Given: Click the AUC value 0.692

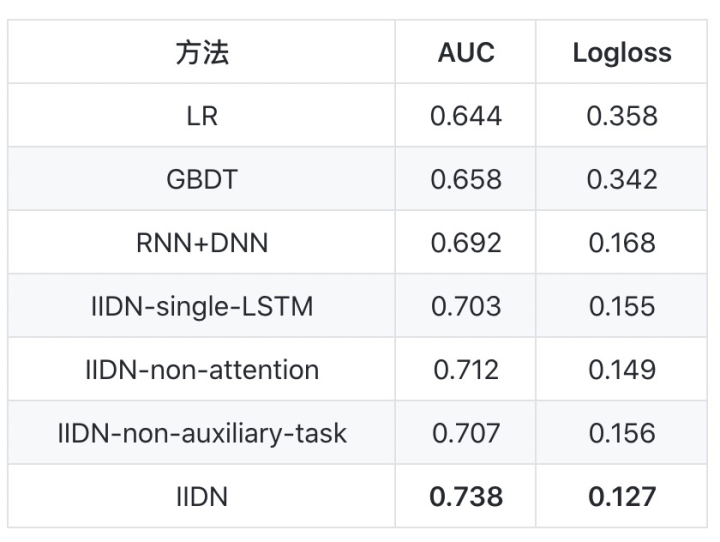Looking at the screenshot, I should click(466, 243).
